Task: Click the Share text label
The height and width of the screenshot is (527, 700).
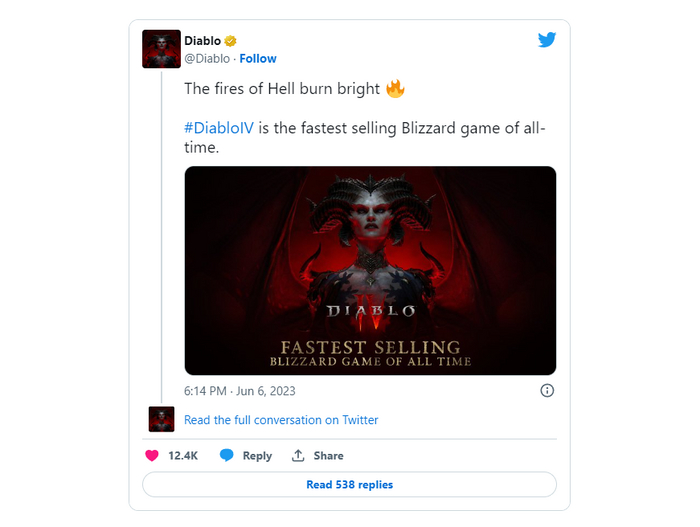Action: [329, 456]
